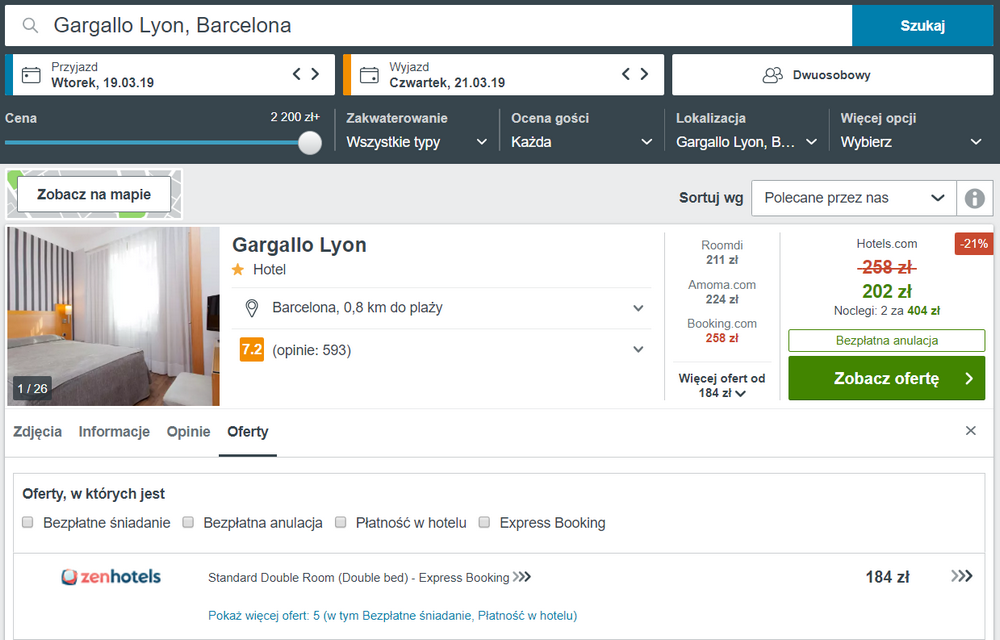1000x640 pixels.
Task: Open Ocena gości dropdown
Action: tap(581, 142)
